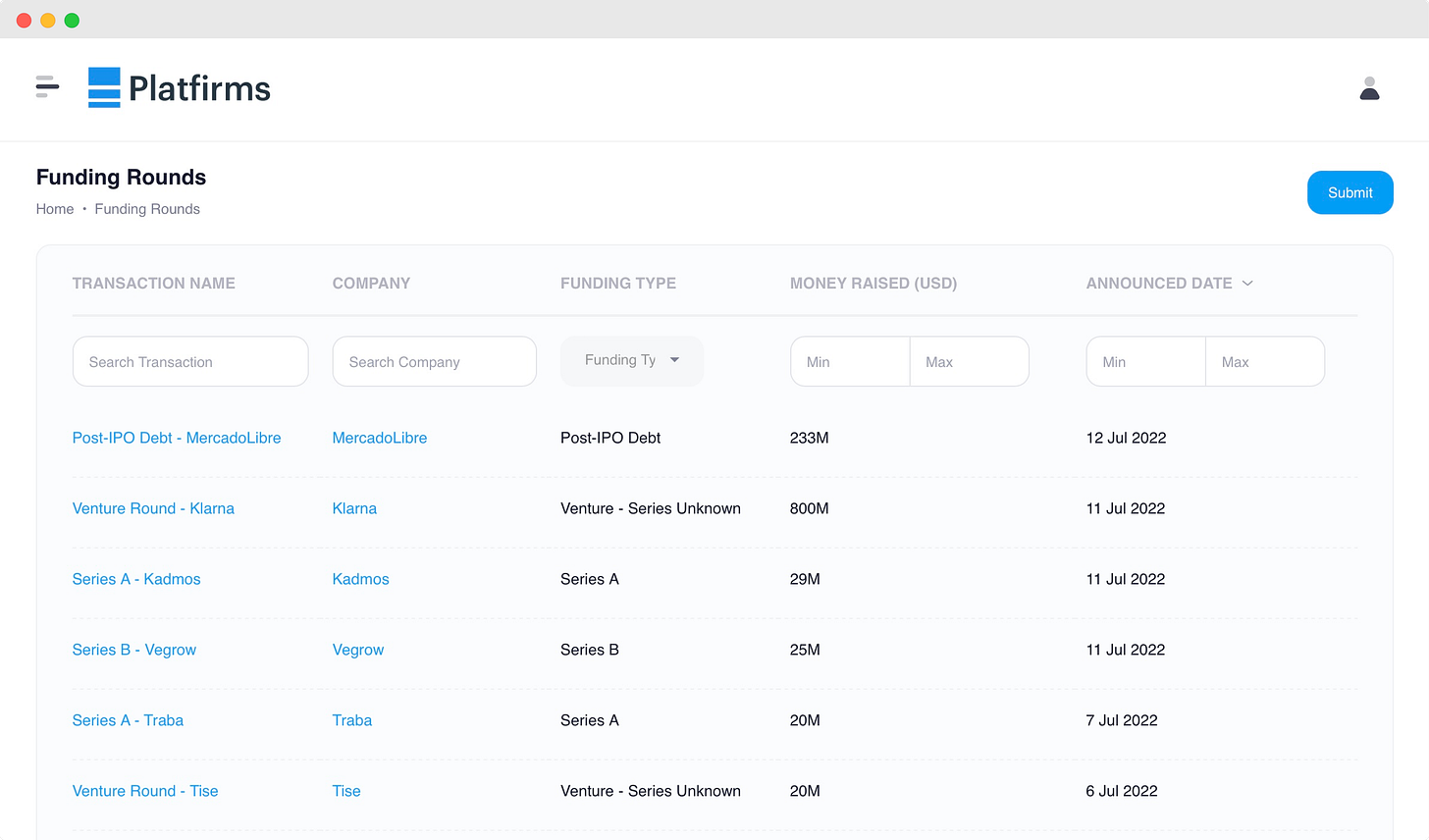1429x840 pixels.
Task: Select Kadmos row's 11 Jul 2022 date
Action: (1126, 579)
